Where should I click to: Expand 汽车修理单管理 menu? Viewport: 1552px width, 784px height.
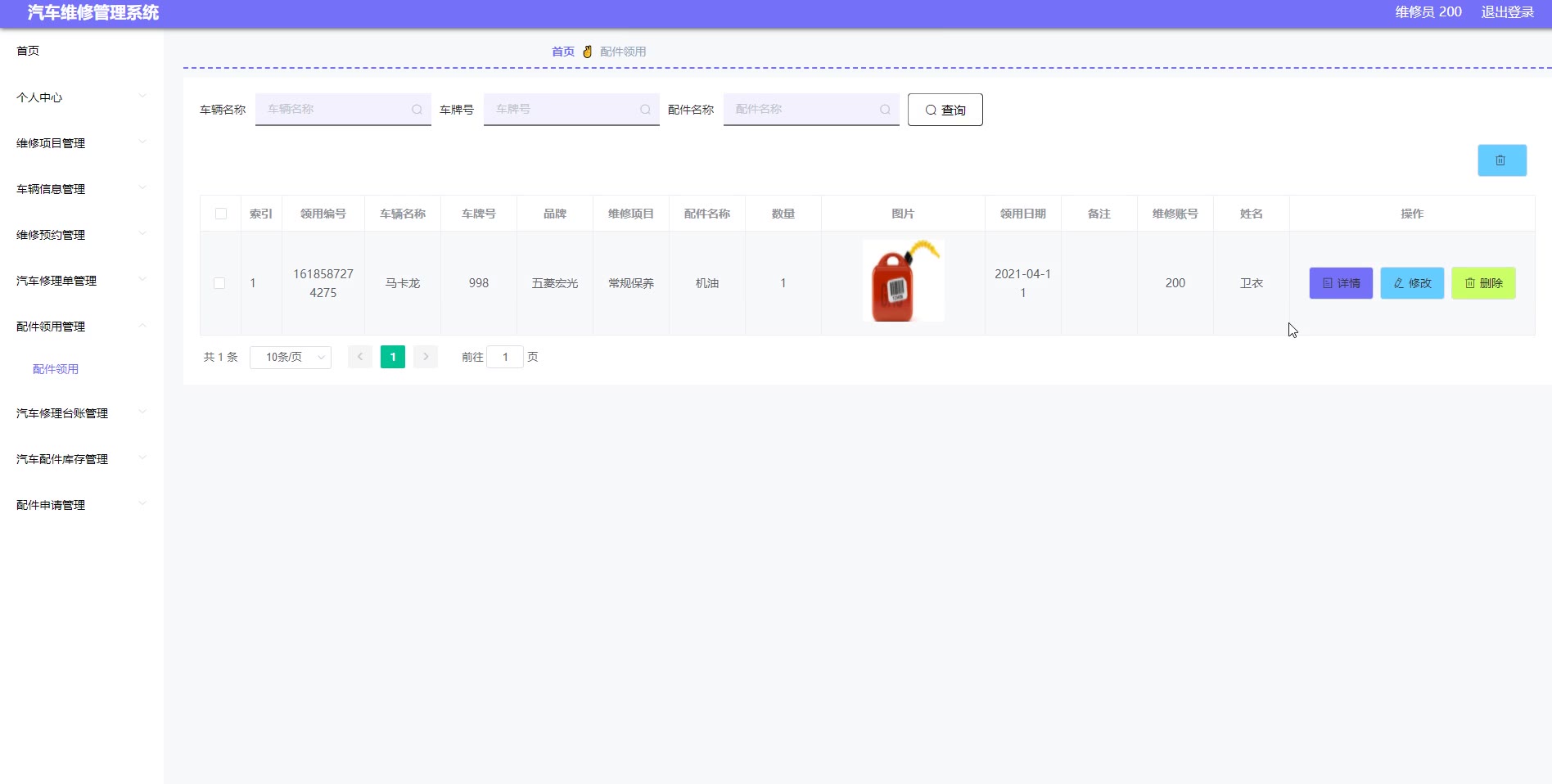pos(81,281)
